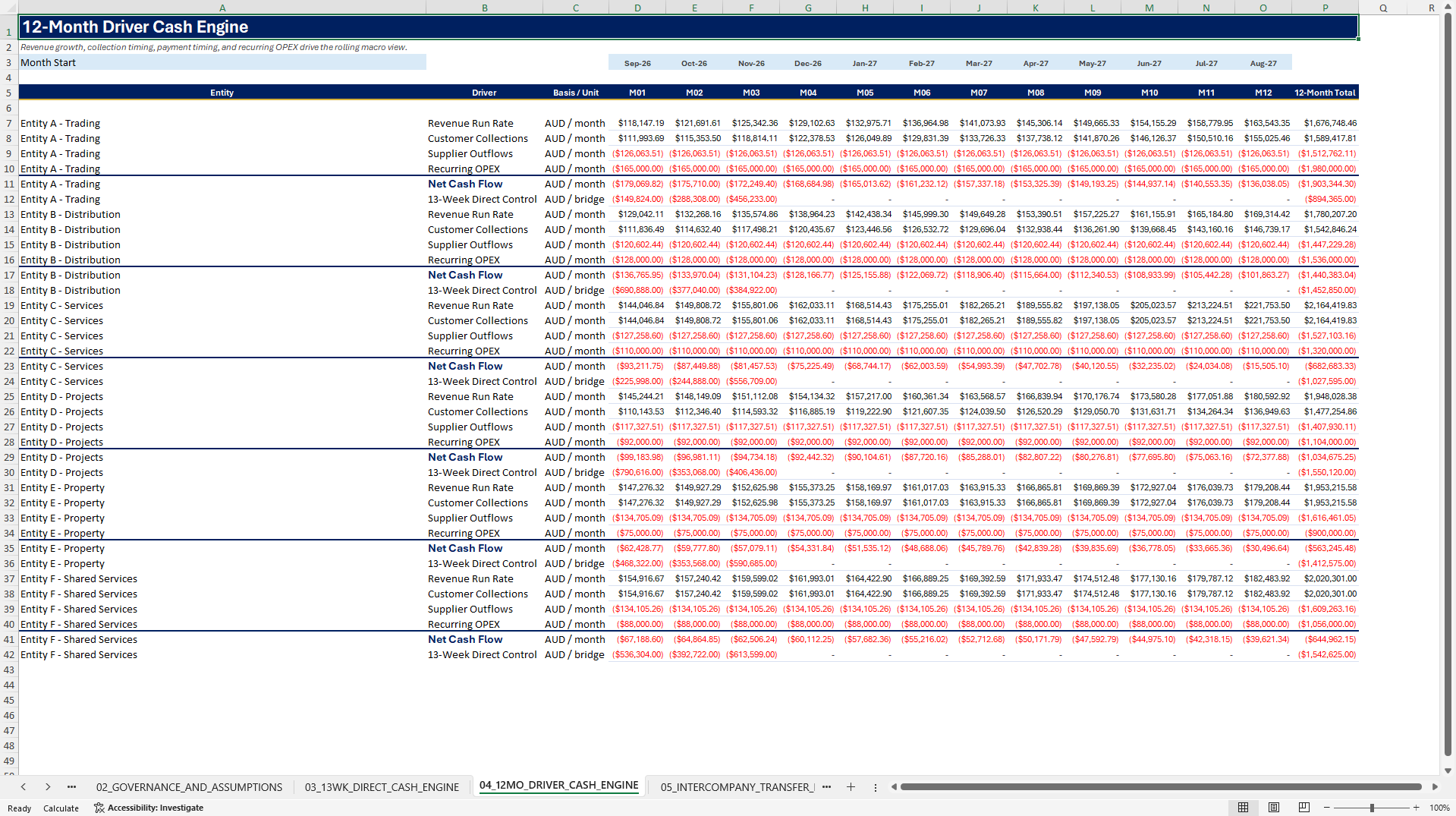The image size is (1456, 816).
Task: Select cell value $118,147.19
Action: click(x=637, y=124)
